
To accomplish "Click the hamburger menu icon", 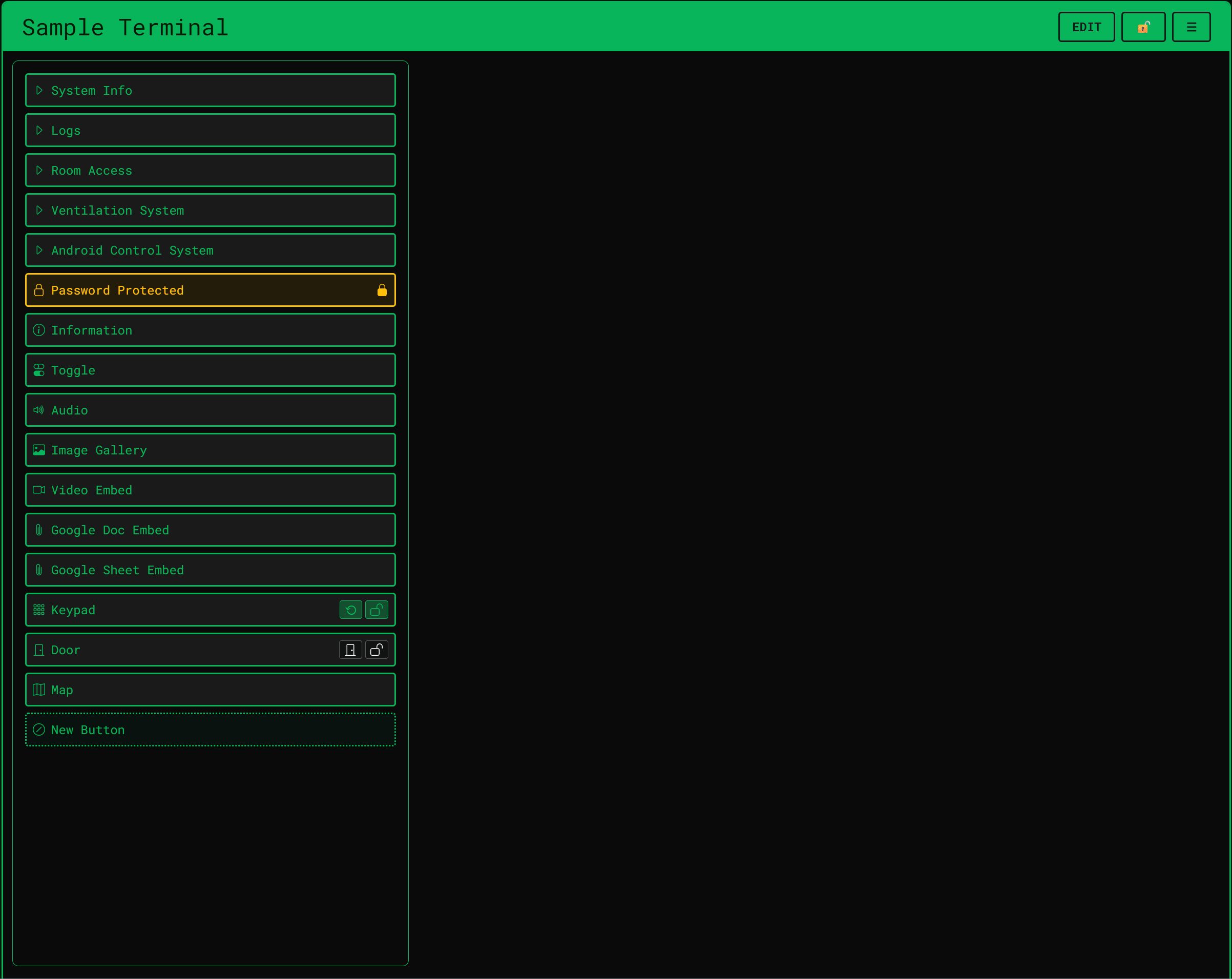I will tap(1191, 27).
